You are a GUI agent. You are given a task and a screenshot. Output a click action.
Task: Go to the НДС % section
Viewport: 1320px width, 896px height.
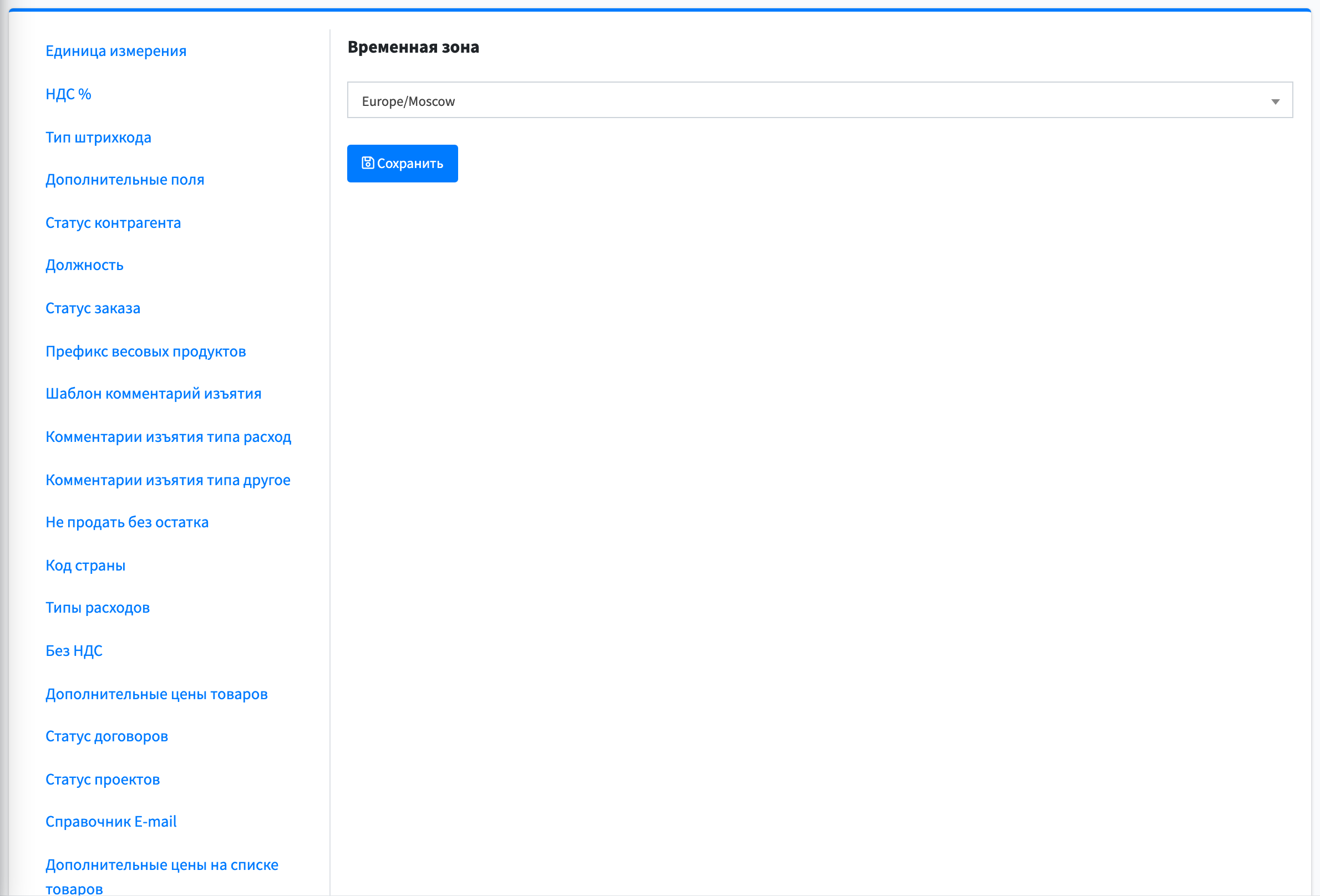pos(68,94)
